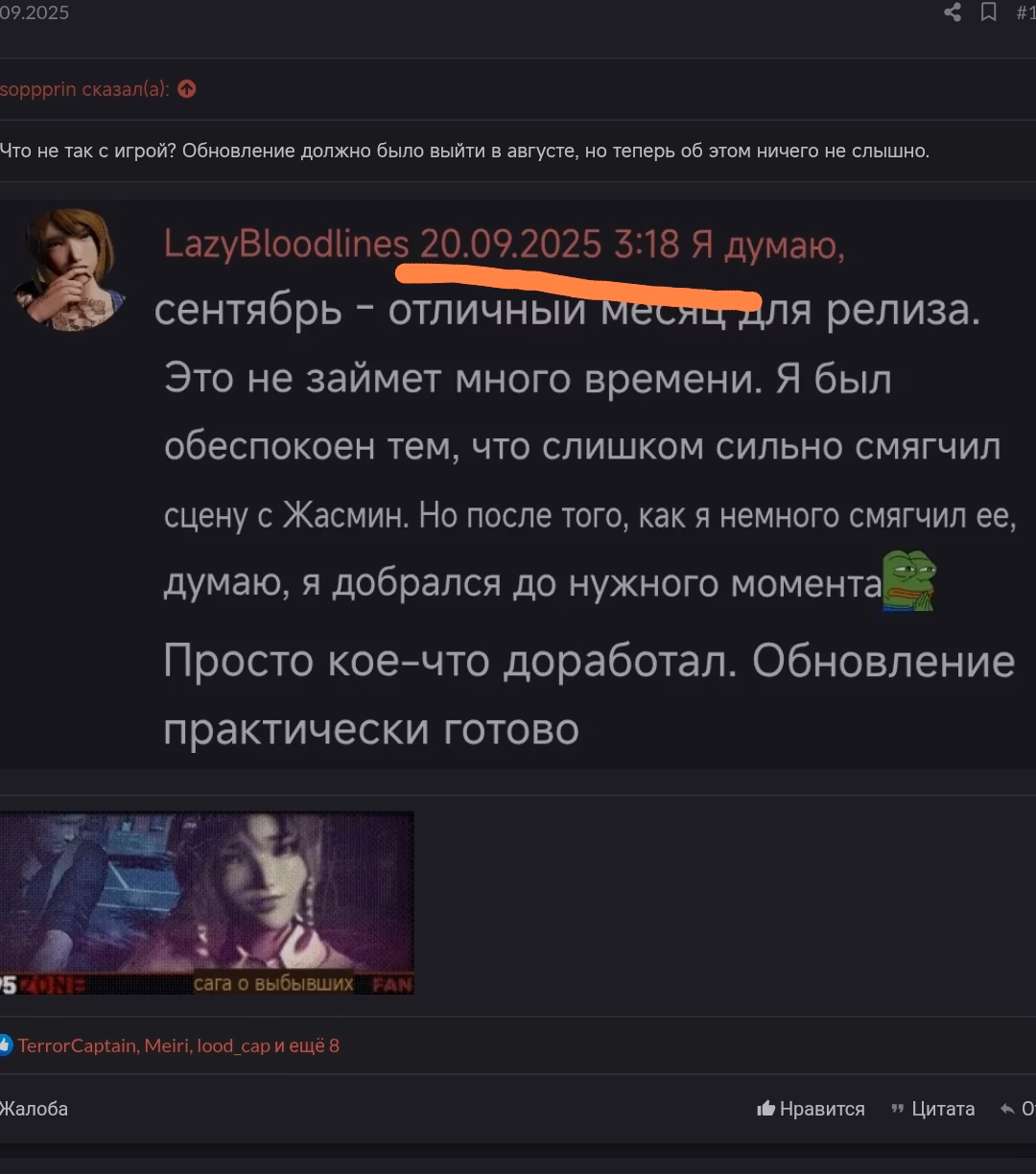Click the blue like reaction icon
The height and width of the screenshot is (1174, 1036).
tap(6, 1045)
